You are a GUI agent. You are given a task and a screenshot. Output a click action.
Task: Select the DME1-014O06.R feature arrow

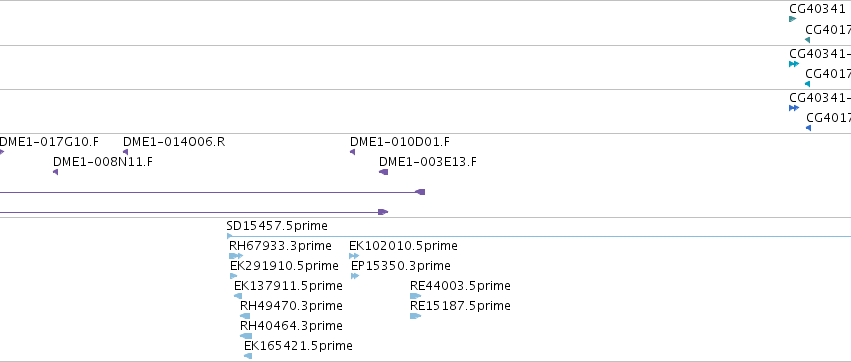(125, 152)
